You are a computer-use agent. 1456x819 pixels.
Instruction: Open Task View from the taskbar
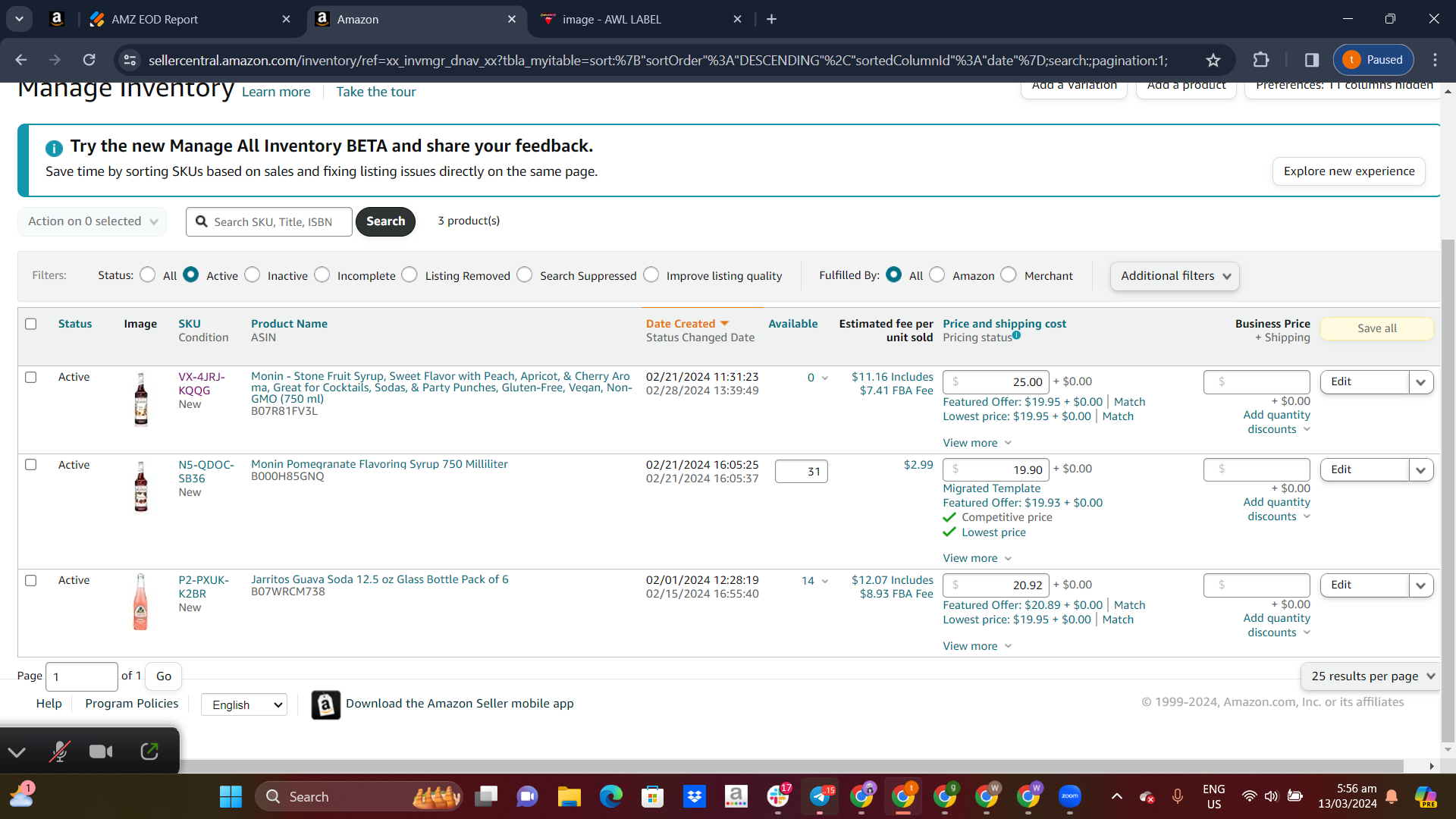click(x=486, y=797)
